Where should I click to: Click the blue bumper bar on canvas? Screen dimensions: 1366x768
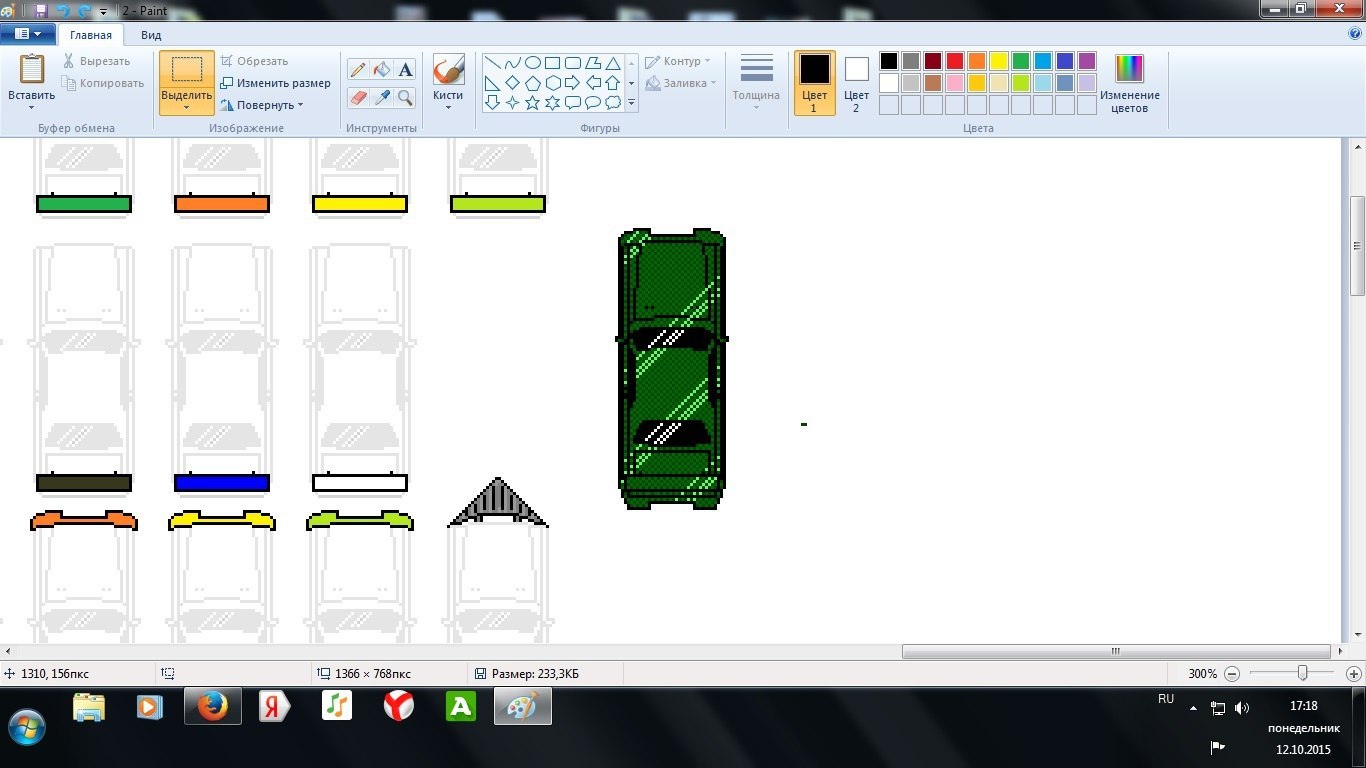[x=222, y=483]
